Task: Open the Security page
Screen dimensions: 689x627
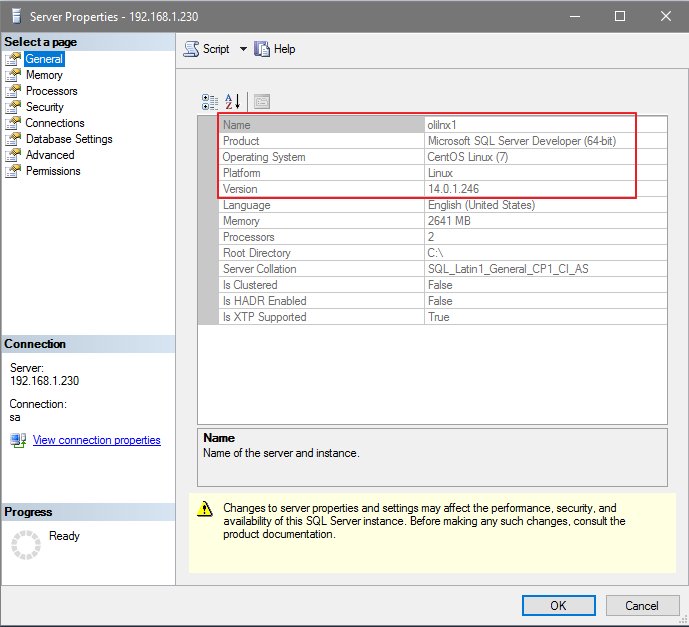Action: (x=44, y=107)
